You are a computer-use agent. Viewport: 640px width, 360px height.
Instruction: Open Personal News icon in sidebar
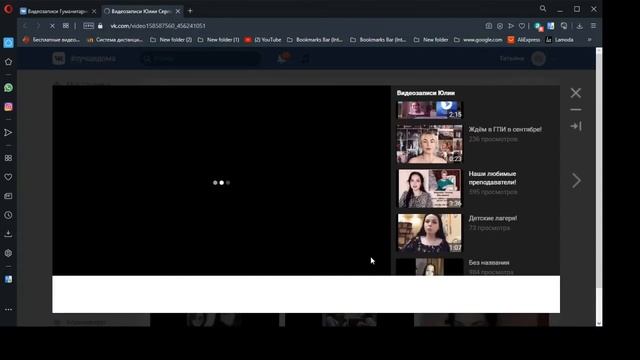8,196
